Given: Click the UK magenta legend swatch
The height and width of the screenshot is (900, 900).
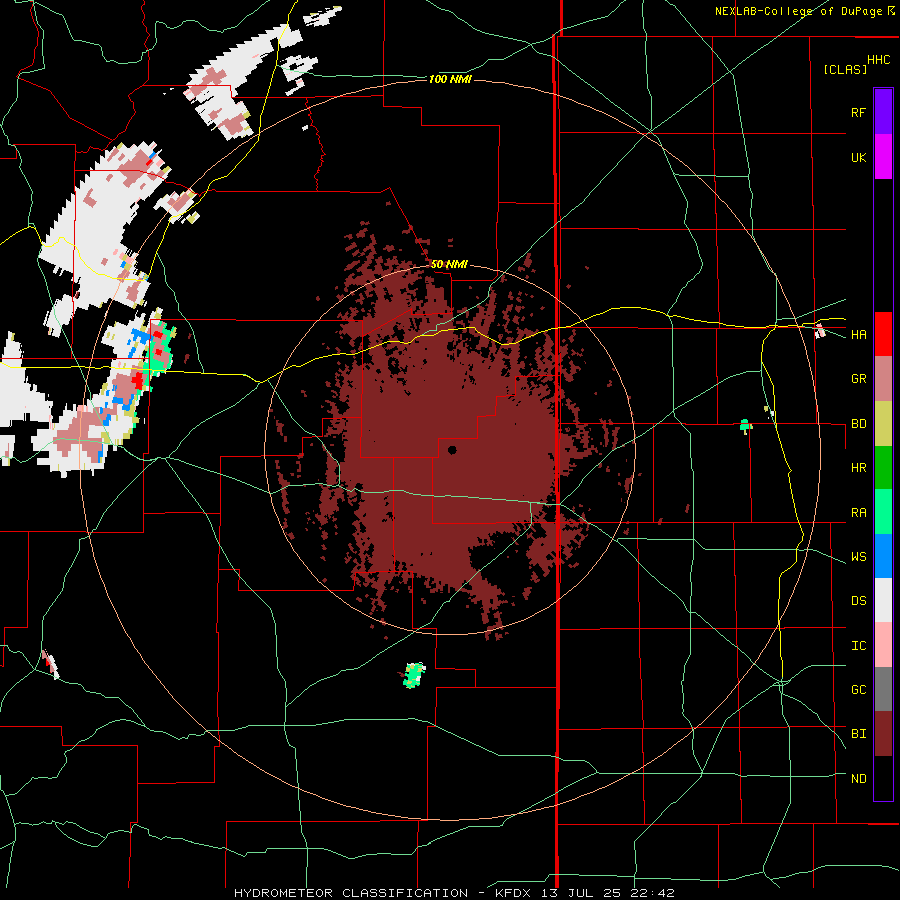Looking at the screenshot, I should click(883, 157).
